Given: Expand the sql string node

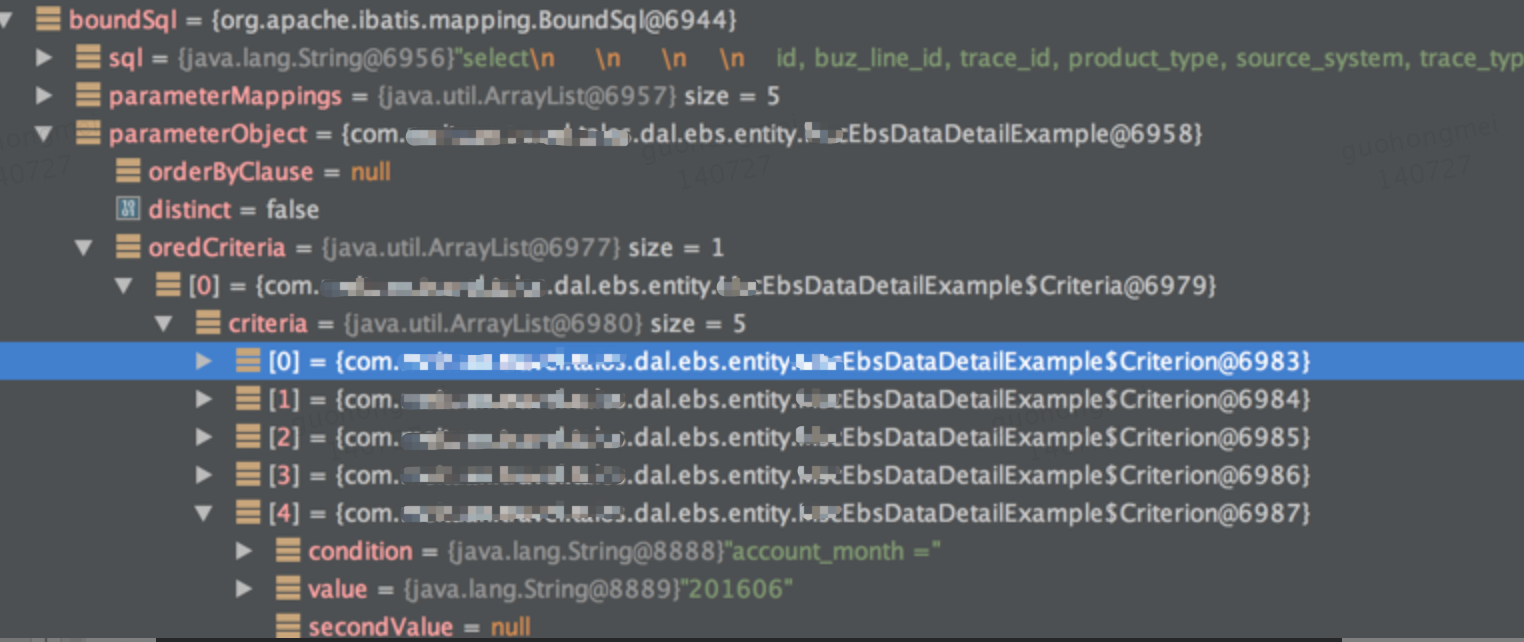Looking at the screenshot, I should point(43,57).
